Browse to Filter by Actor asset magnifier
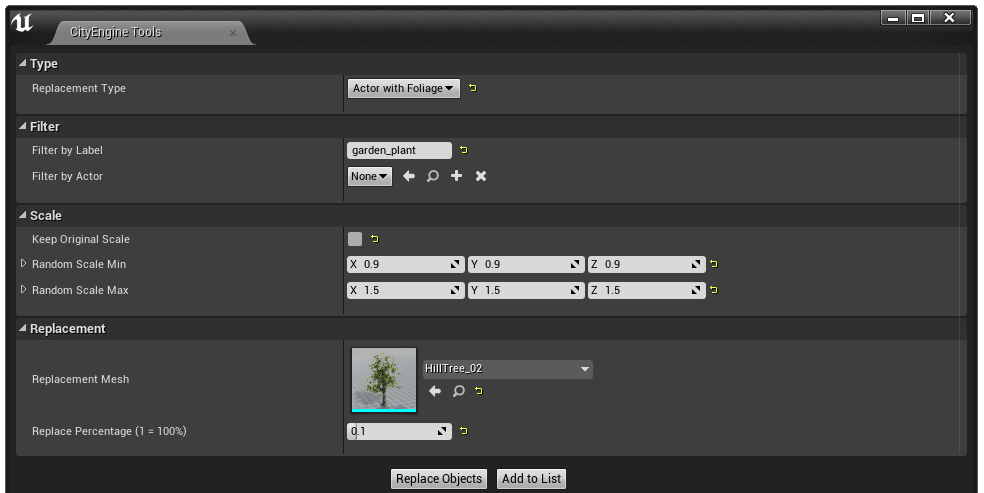 [x=432, y=176]
